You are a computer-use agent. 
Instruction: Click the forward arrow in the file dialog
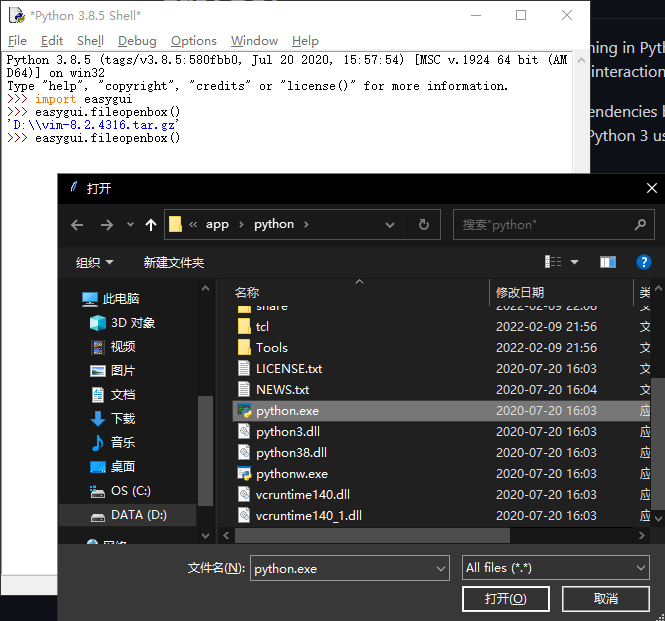(107, 224)
